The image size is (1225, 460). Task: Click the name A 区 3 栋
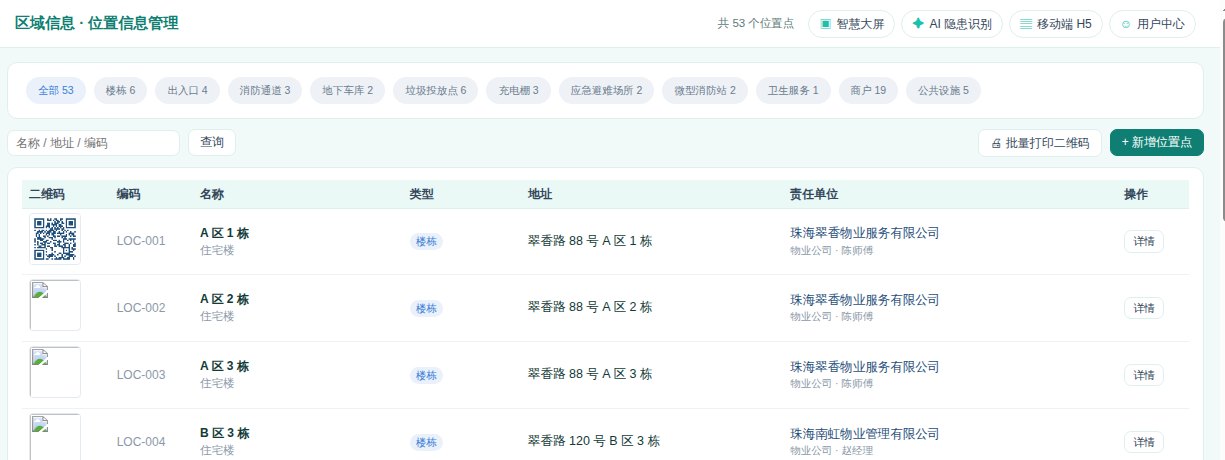(x=224, y=366)
